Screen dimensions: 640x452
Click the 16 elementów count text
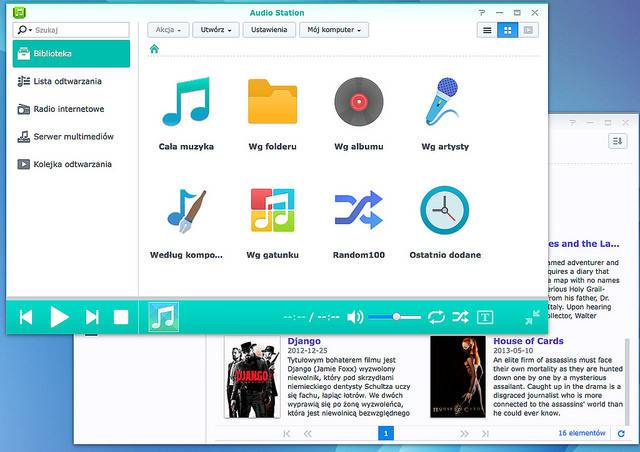pyautogui.click(x=582, y=433)
